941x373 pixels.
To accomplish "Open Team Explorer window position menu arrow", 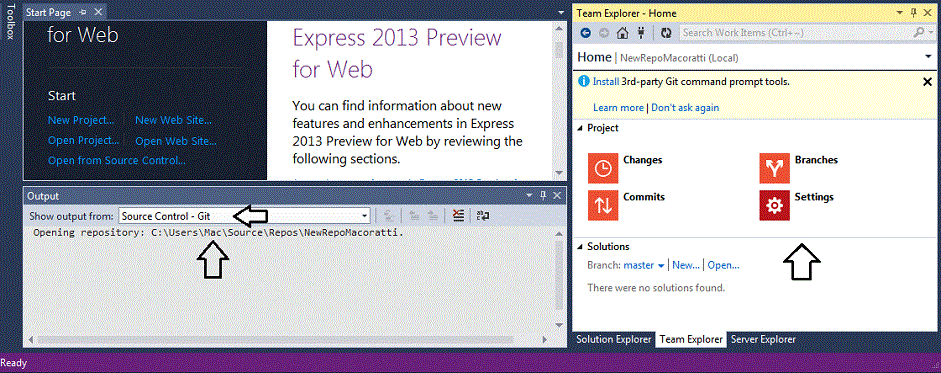I will (900, 13).
